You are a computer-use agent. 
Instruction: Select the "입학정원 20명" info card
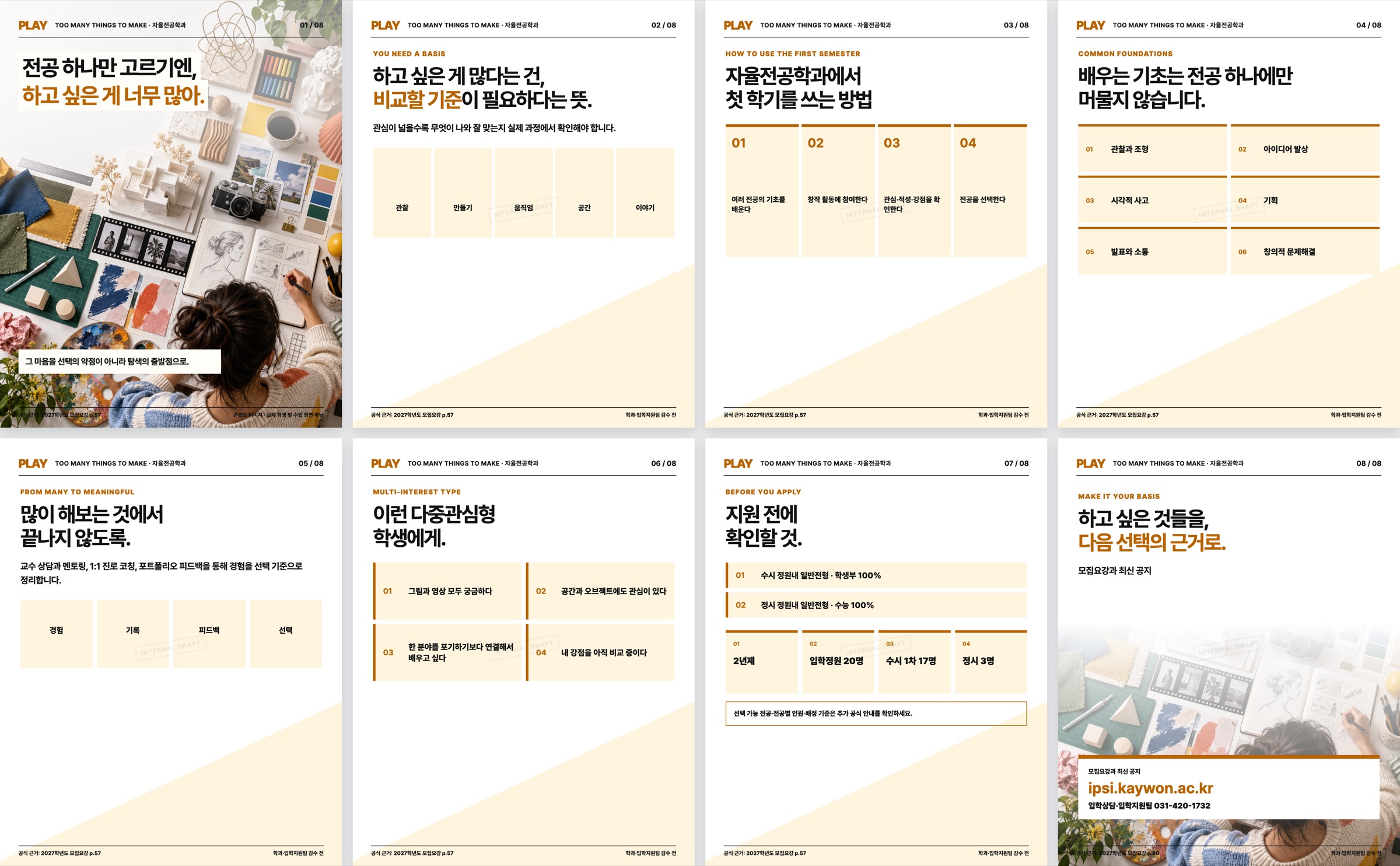(838, 662)
